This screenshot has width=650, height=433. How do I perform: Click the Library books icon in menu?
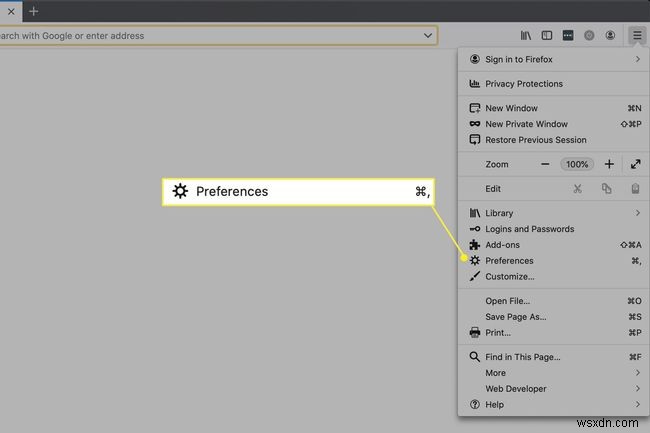click(475, 213)
